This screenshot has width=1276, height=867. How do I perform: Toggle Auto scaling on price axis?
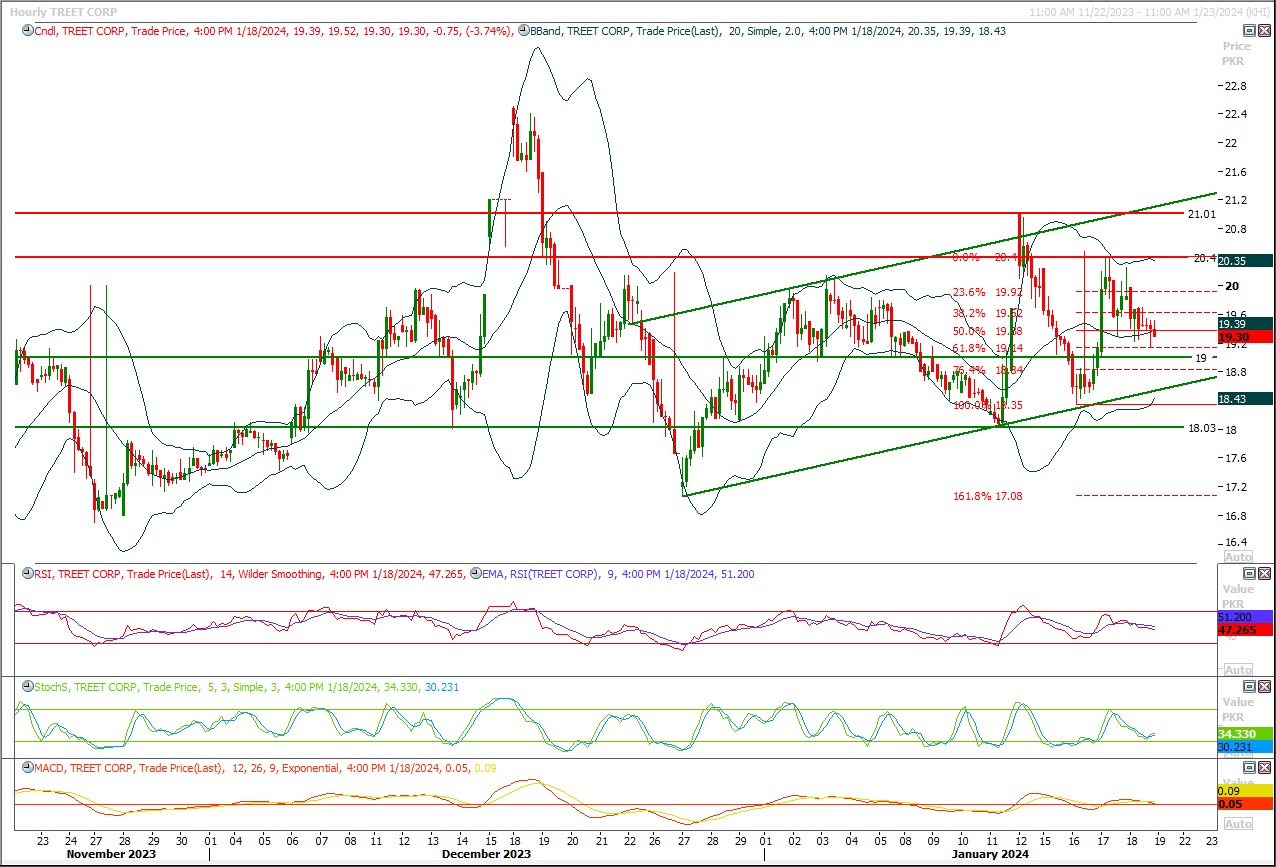click(x=1238, y=557)
